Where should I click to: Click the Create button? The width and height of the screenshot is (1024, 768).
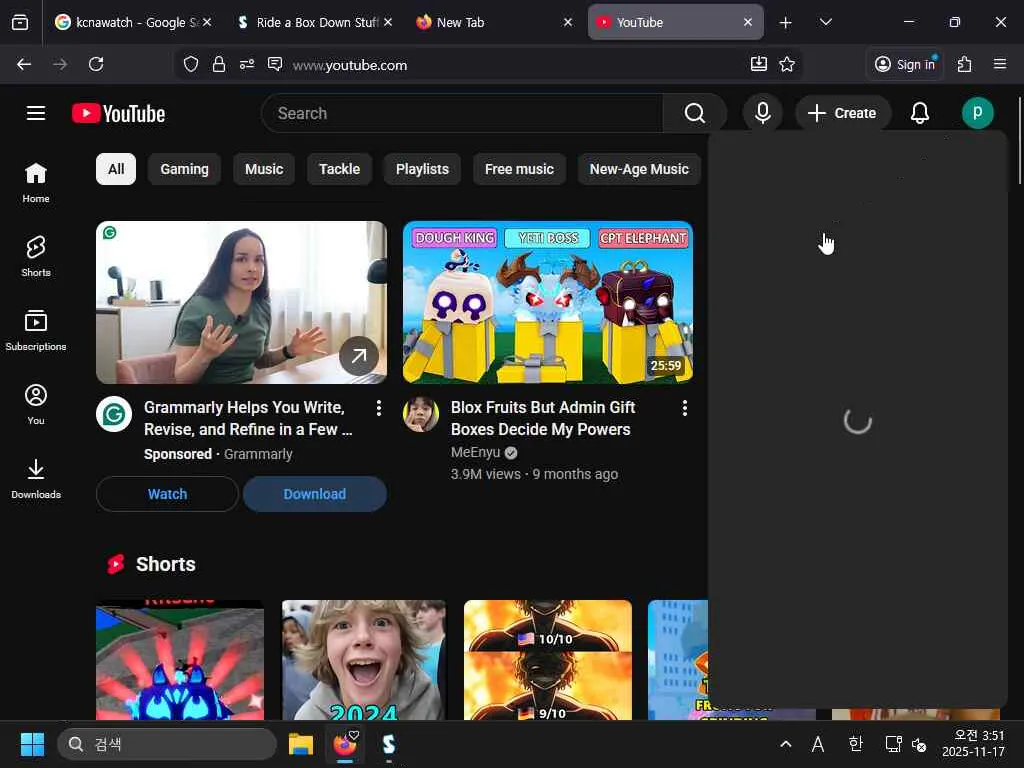842,113
